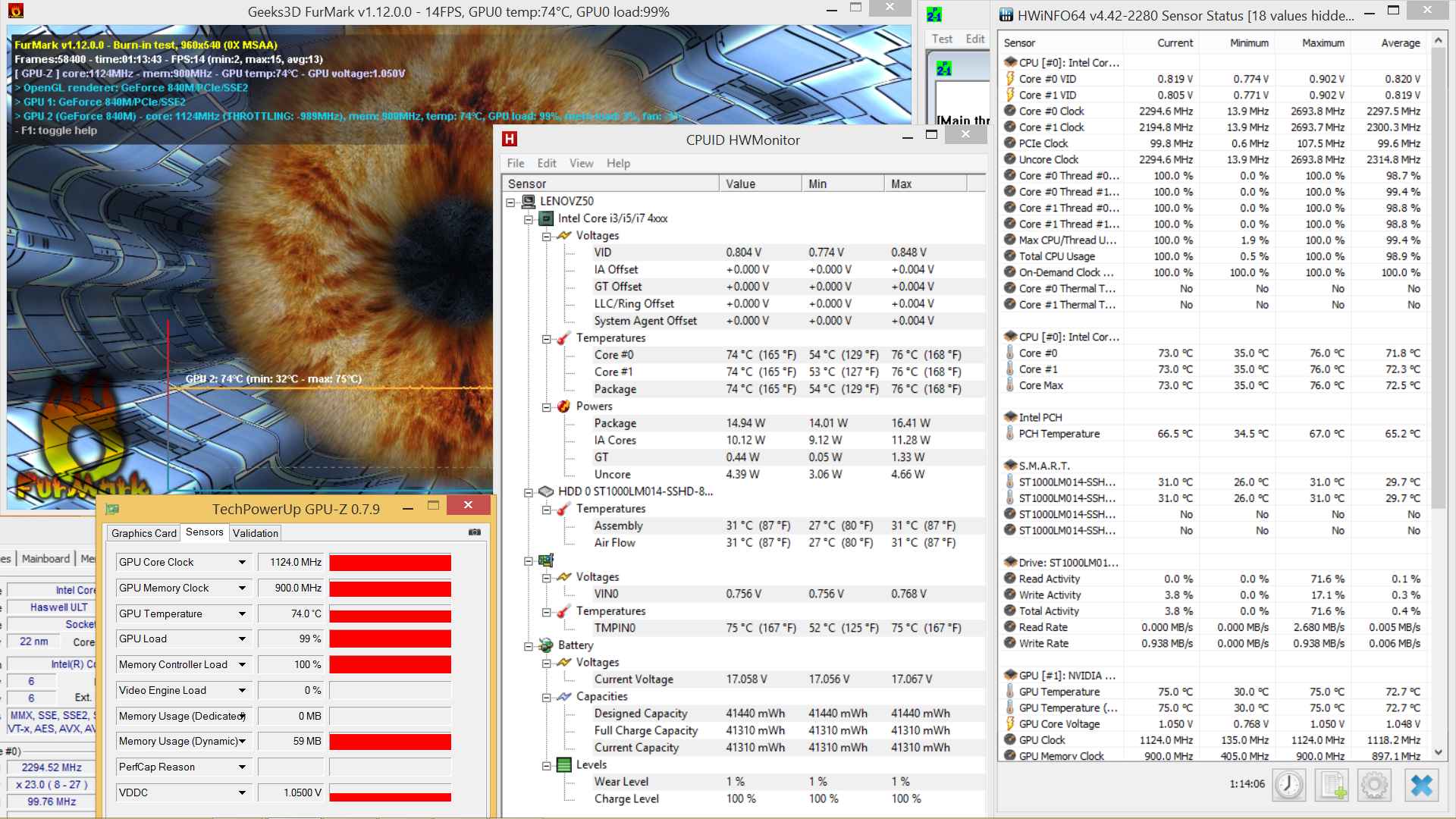
Task: Select the LENOVZ50 computer icon in HWMonitor
Action: [529, 201]
